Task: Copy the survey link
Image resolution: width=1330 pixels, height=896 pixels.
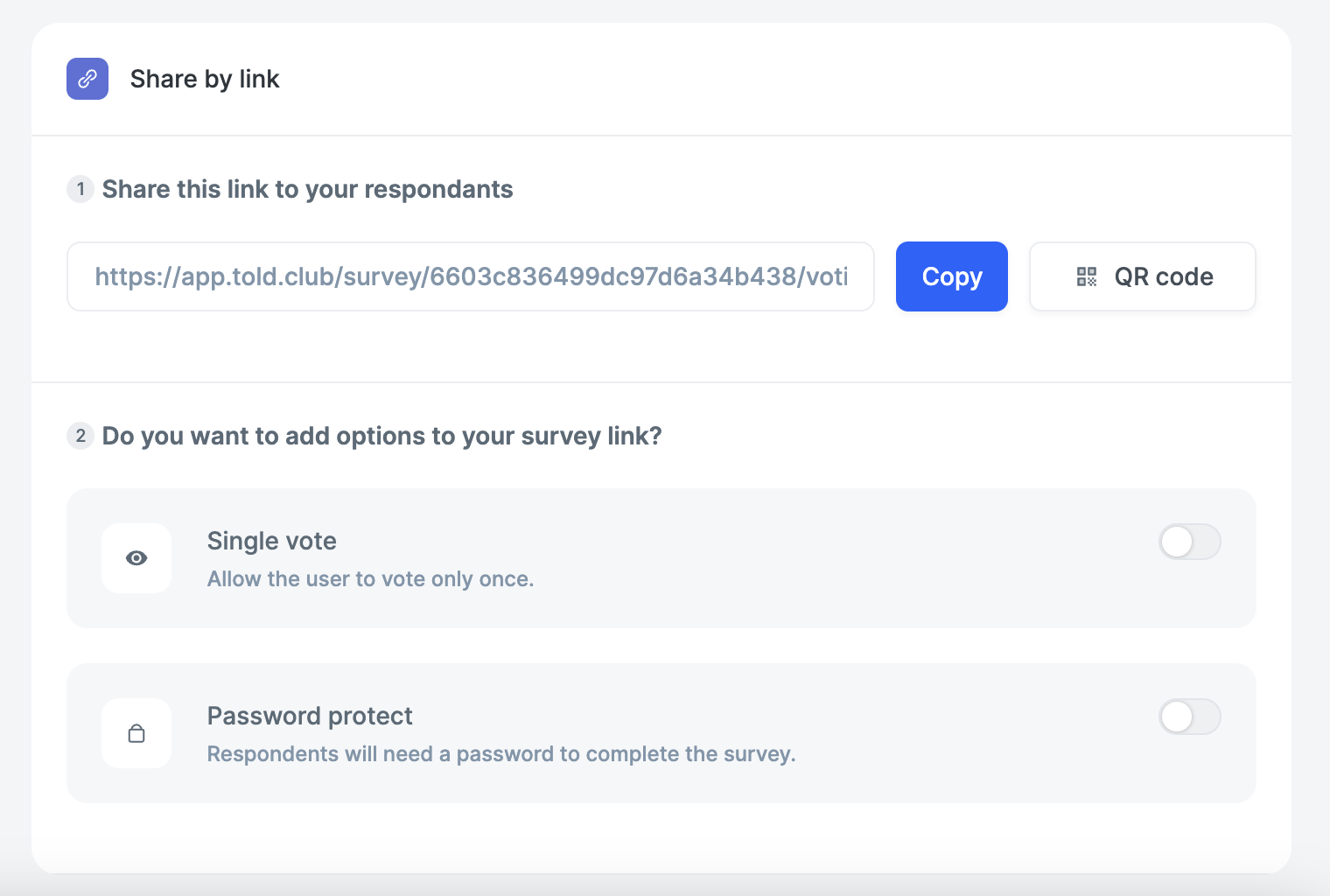Action: pos(952,276)
